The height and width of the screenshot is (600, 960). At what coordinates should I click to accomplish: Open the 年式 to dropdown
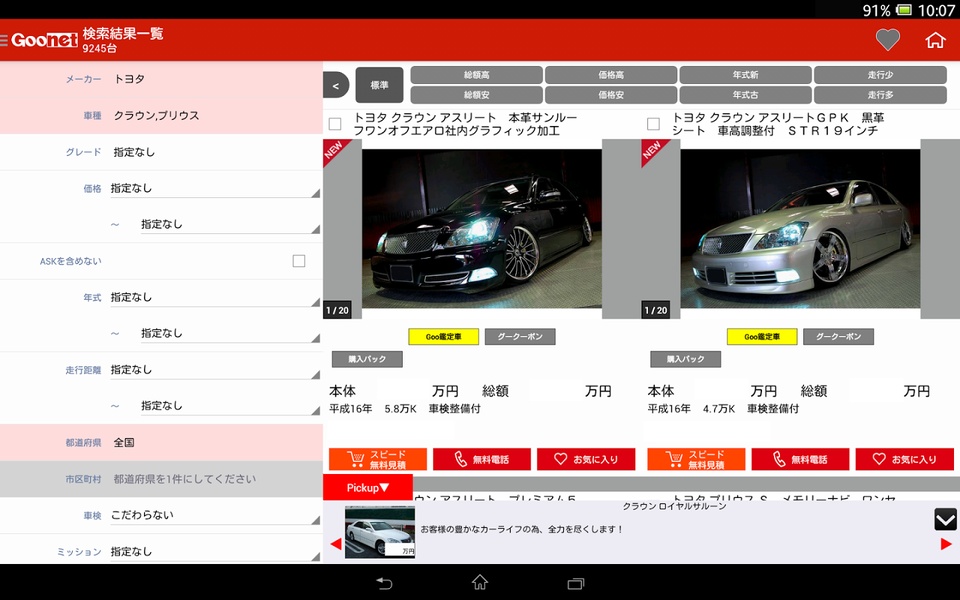[x=230, y=334]
